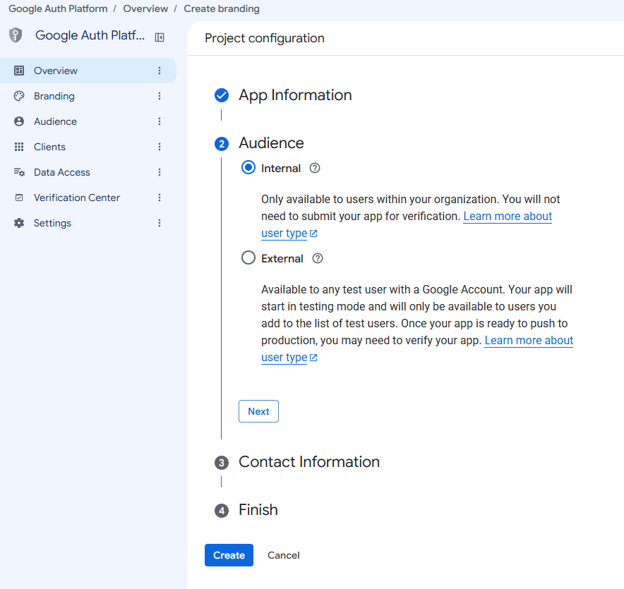Click the Google Auth Platf... sidebar title
Image resolution: width=624 pixels, height=589 pixels.
pos(90,35)
